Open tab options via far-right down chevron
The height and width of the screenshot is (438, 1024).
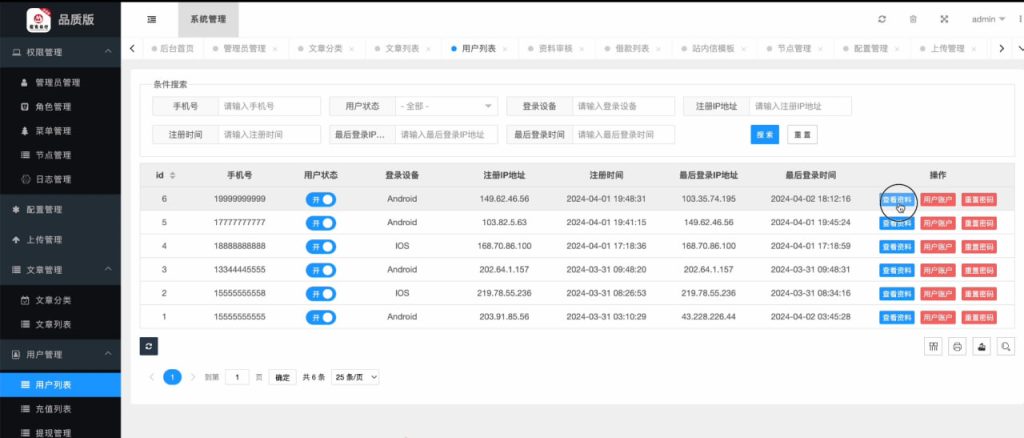pos(1020,49)
